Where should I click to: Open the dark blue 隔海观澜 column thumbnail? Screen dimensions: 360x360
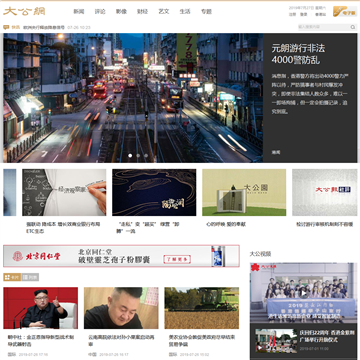click(x=154, y=192)
